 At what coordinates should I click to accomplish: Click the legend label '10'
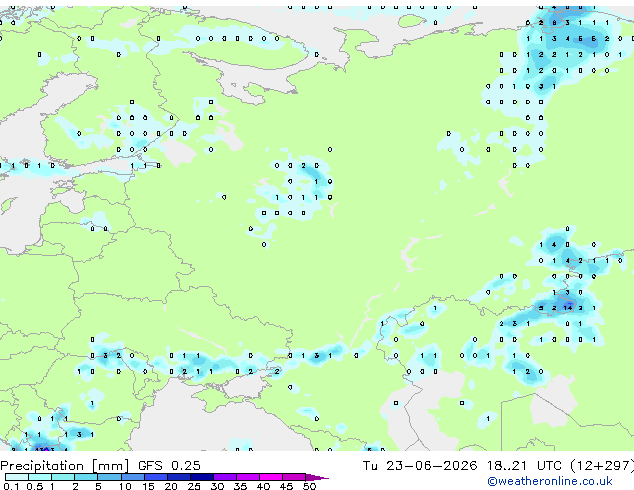(x=125, y=486)
